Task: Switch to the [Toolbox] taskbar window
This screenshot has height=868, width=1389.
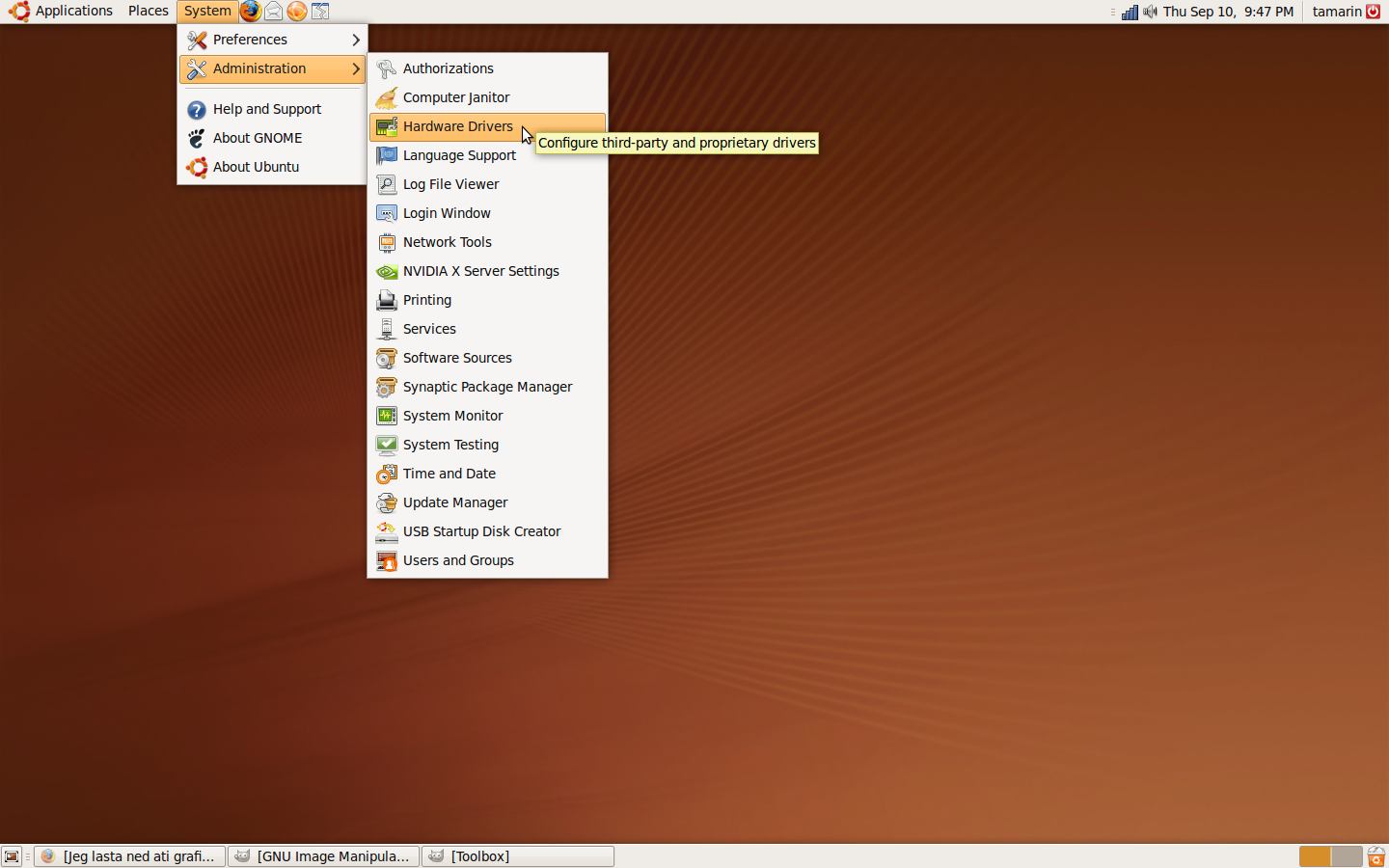Action: tap(517, 856)
